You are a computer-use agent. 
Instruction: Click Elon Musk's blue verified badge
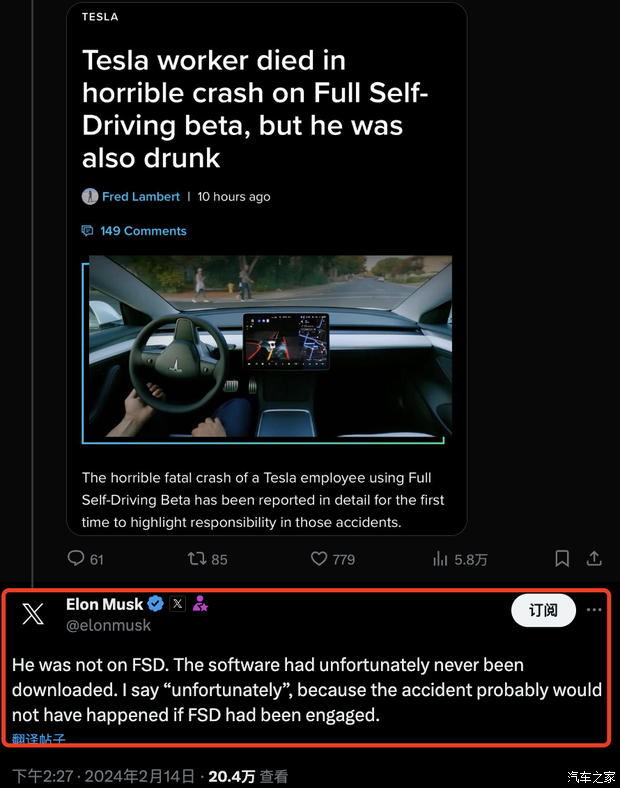pyautogui.click(x=156, y=604)
